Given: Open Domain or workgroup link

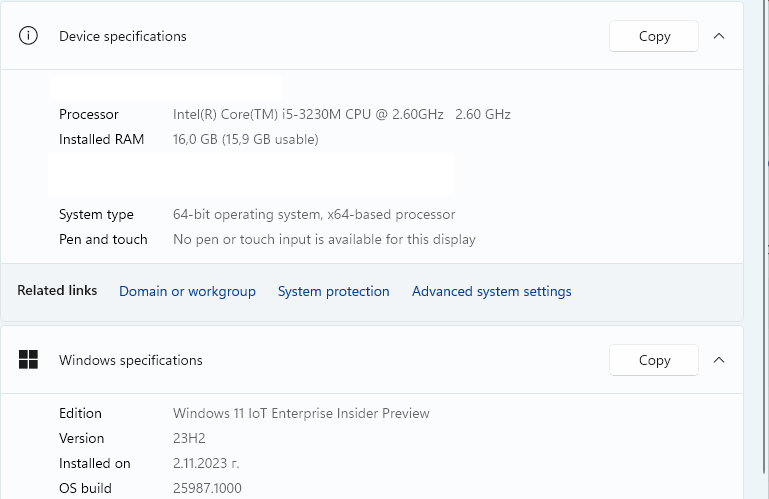Looking at the screenshot, I should click(x=187, y=291).
